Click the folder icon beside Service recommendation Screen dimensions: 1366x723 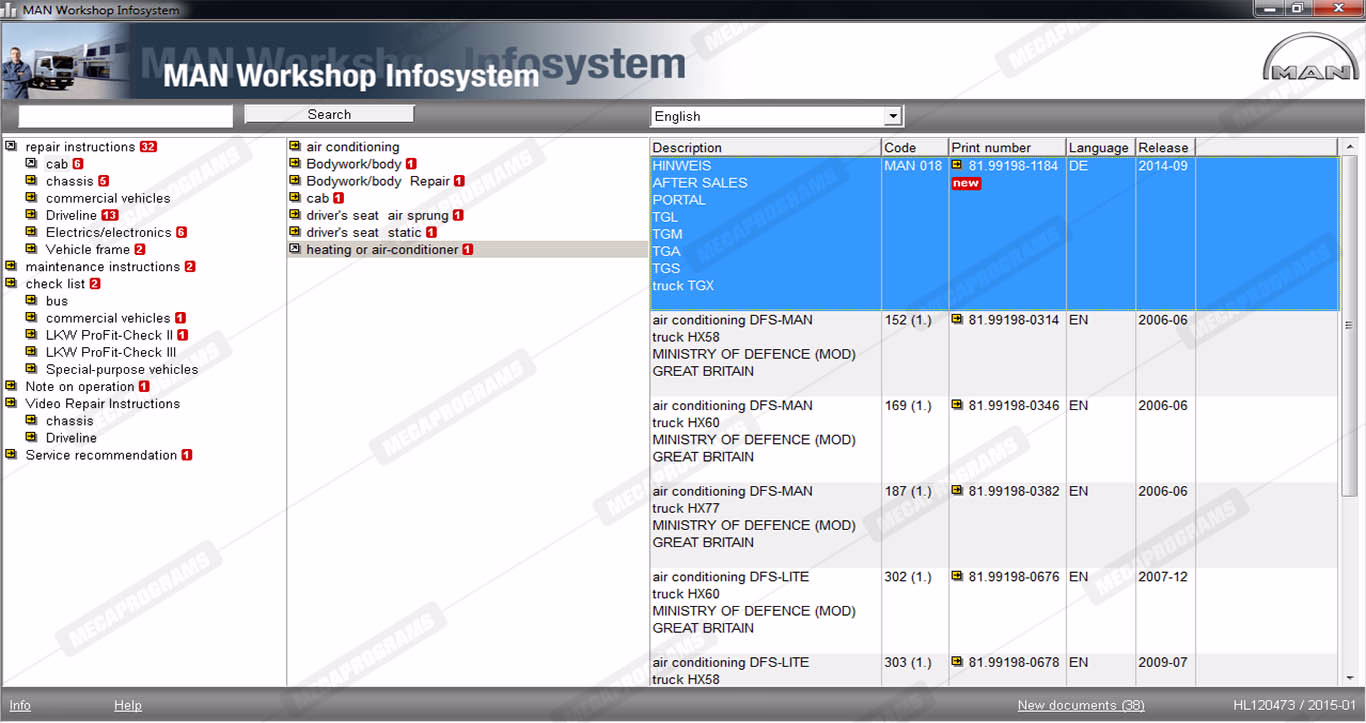coord(11,454)
